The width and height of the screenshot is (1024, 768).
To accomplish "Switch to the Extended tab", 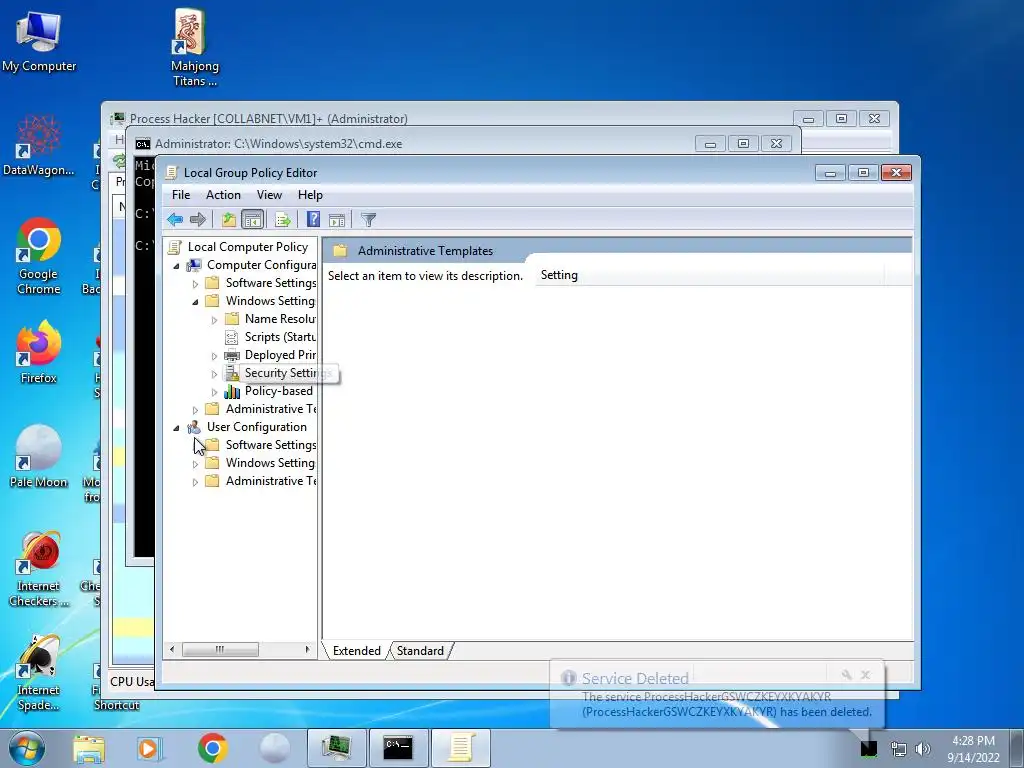I will tap(357, 651).
